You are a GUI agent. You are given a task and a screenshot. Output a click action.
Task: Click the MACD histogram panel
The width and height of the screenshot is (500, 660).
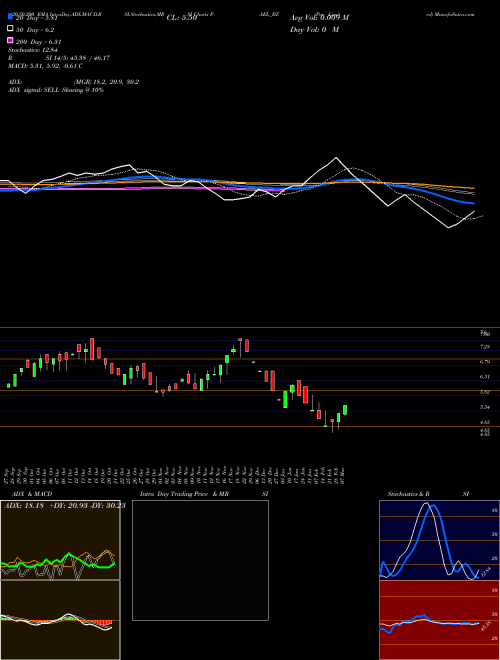click(x=60, y=620)
